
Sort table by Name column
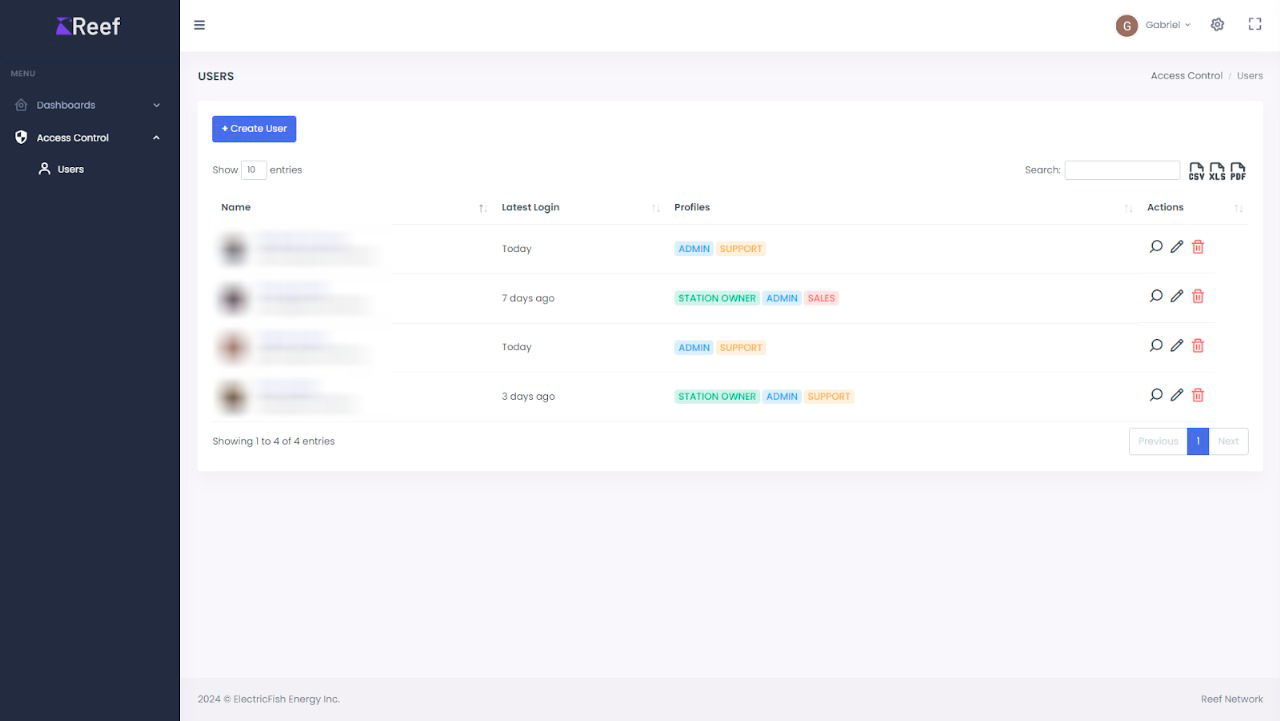coord(236,208)
